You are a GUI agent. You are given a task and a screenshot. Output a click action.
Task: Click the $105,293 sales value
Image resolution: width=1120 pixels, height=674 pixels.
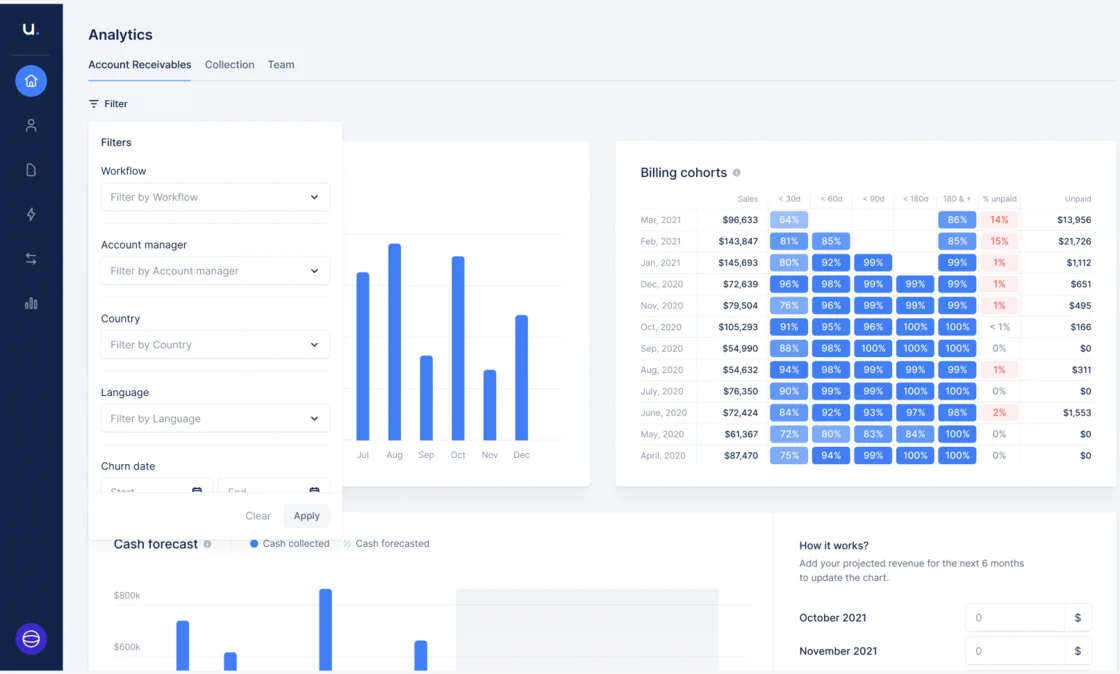click(x=738, y=327)
